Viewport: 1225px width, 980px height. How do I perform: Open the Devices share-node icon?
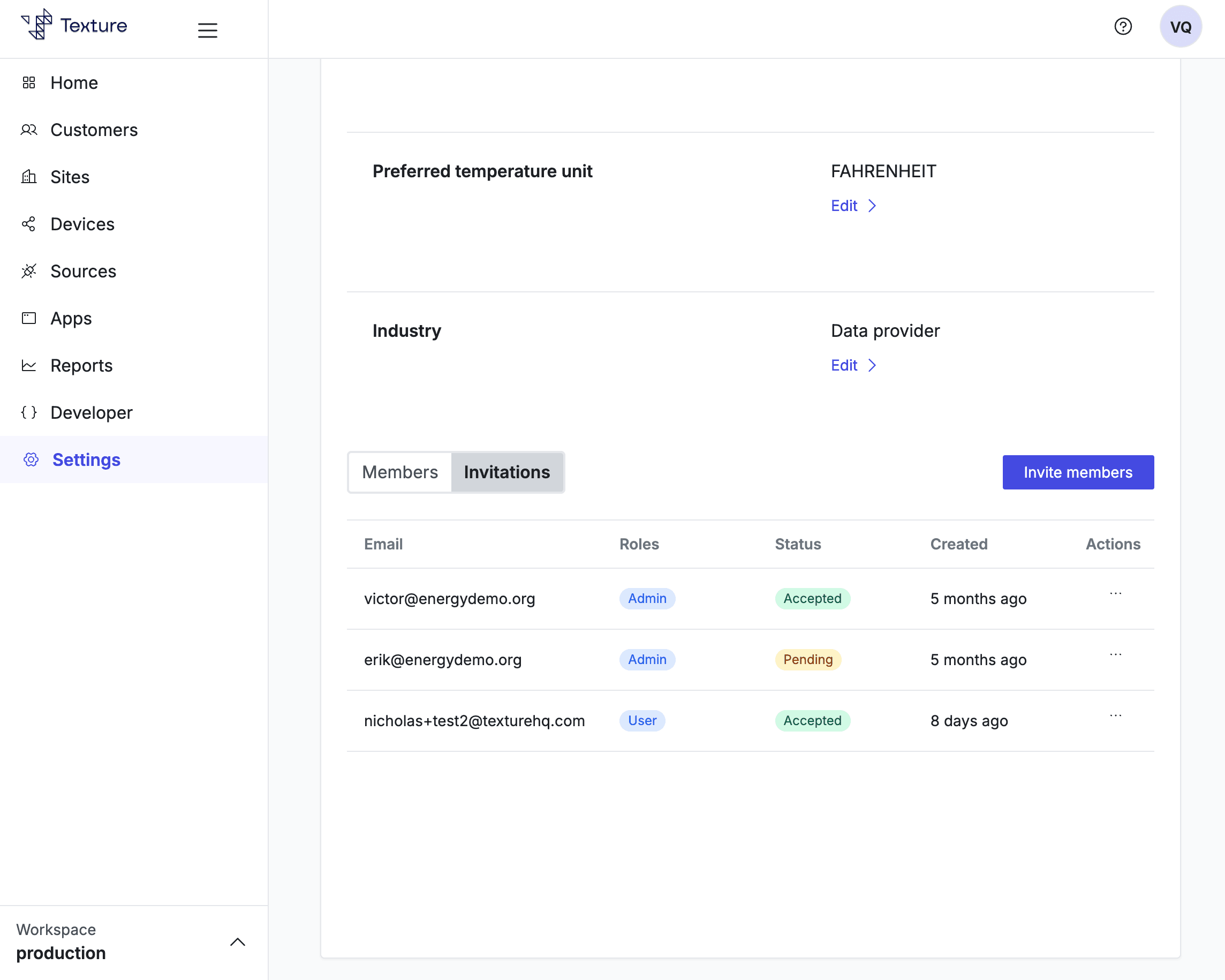click(x=29, y=224)
